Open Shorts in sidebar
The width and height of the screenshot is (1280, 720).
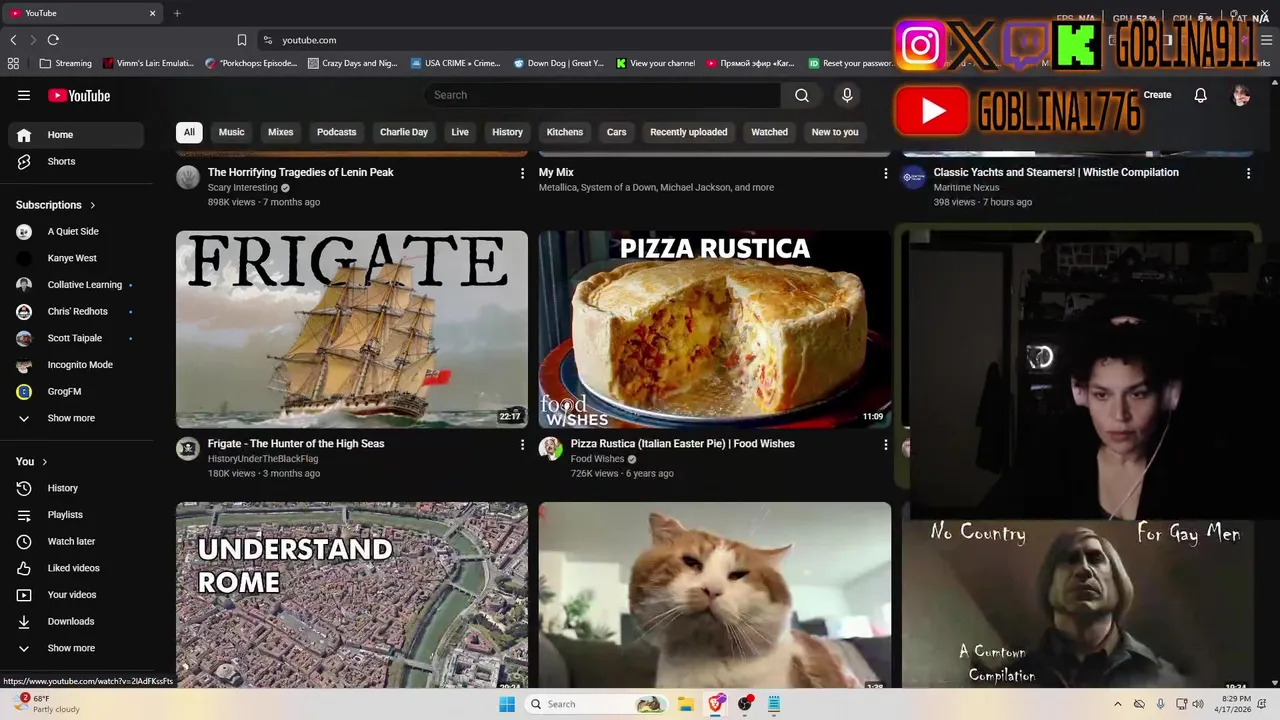(x=76, y=162)
